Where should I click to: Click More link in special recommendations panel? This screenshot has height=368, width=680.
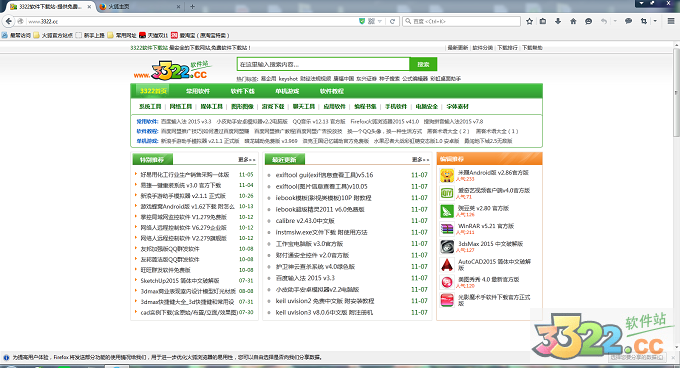pos(246,160)
